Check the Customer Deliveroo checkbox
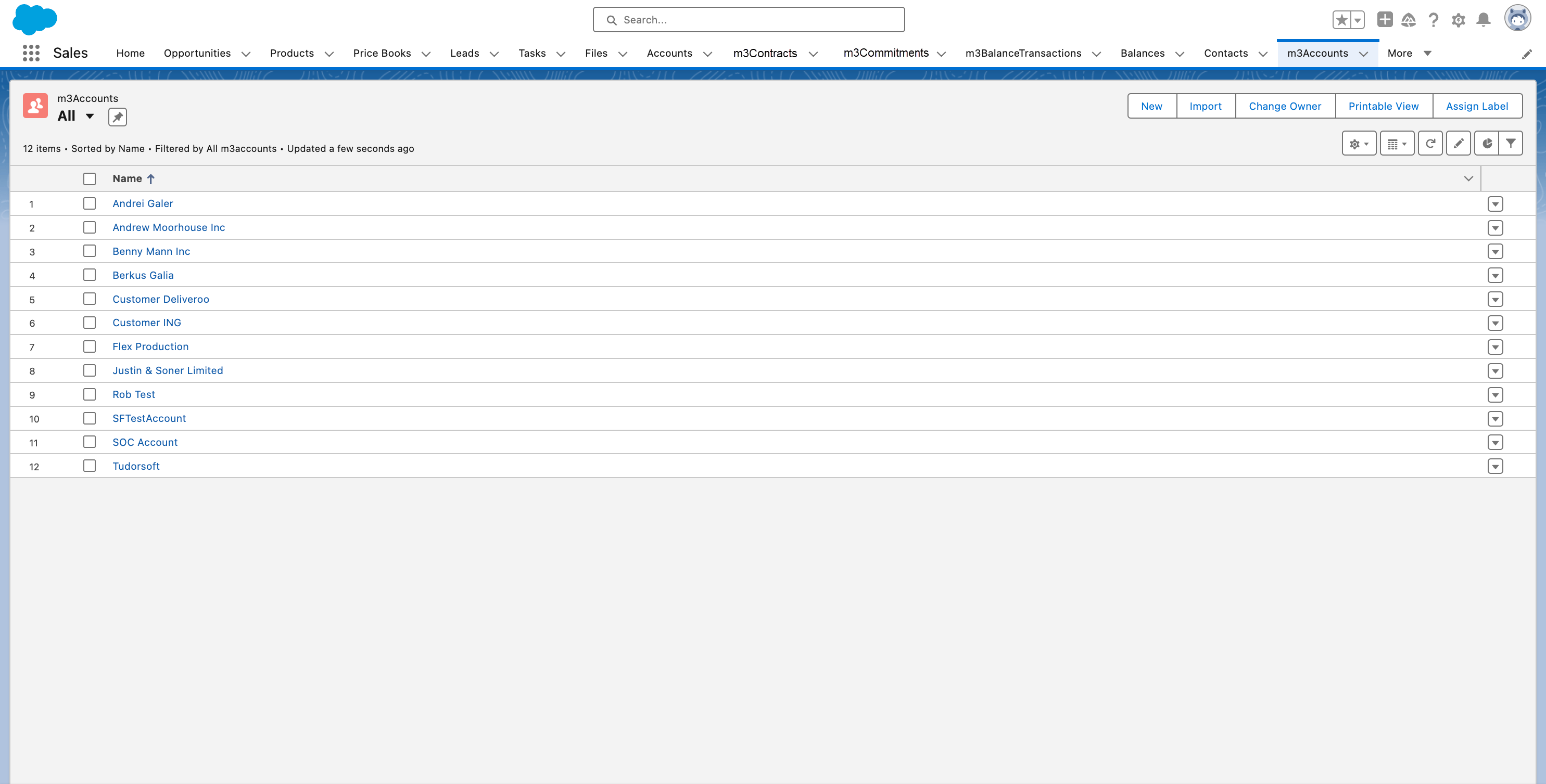Image resolution: width=1546 pixels, height=784 pixels. tap(90, 299)
